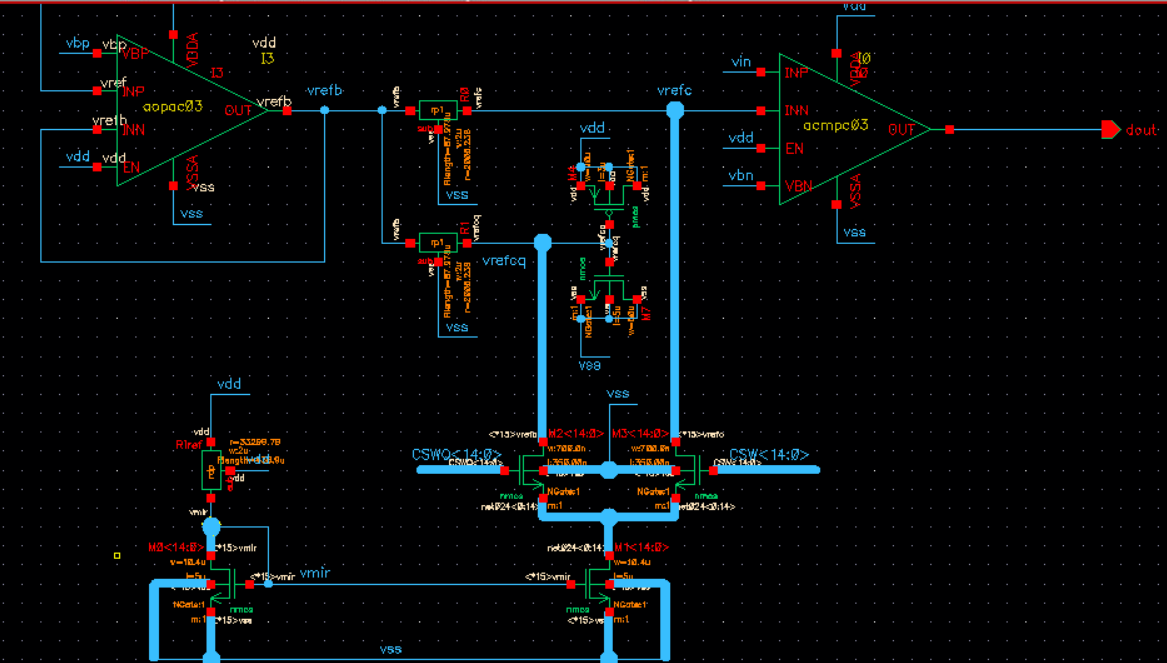Screen dimensions: 1167x663
Task: Select the vss label above M2 and M3
Action: (x=618, y=394)
